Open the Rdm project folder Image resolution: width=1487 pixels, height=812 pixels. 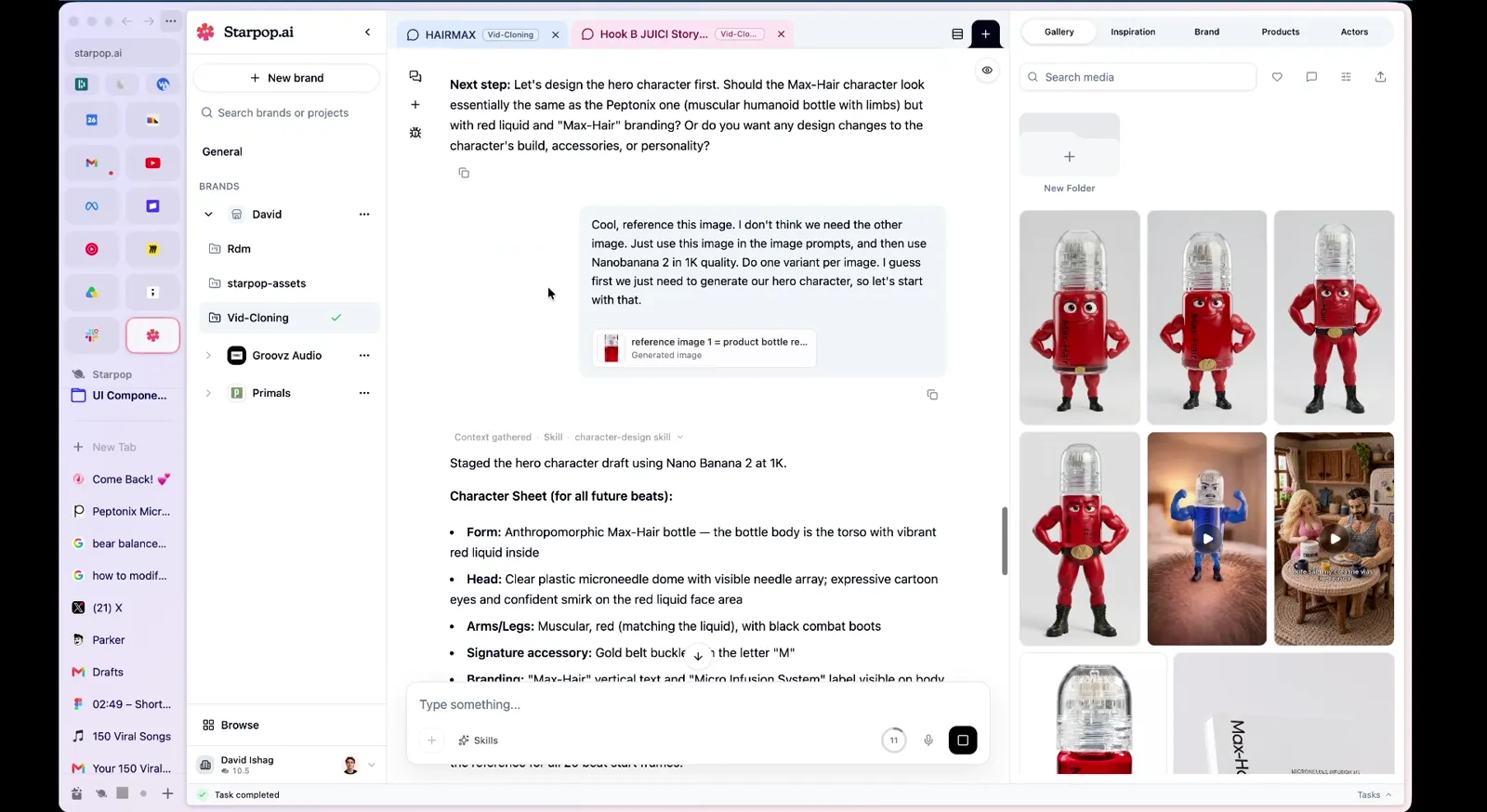tap(290, 249)
